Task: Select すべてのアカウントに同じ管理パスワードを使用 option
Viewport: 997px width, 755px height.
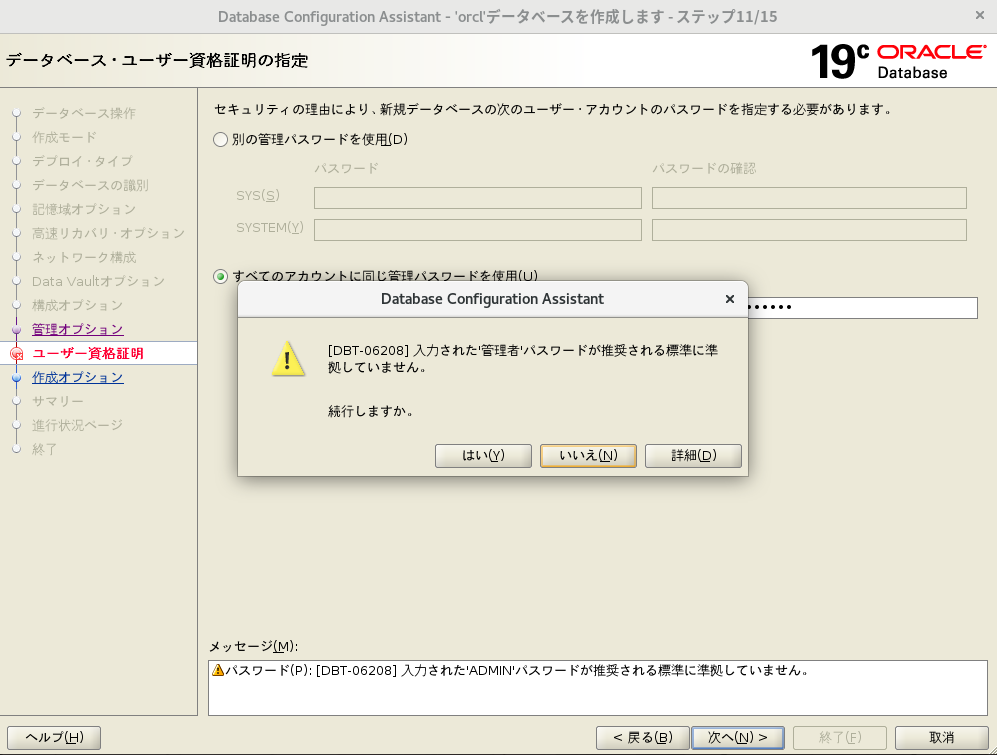Action: click(221, 276)
